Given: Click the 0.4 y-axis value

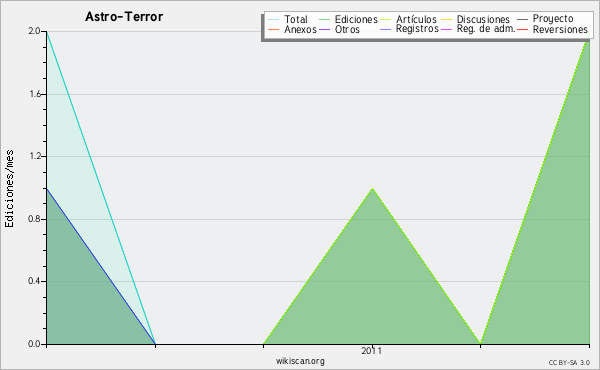Looking at the screenshot, I should [34, 281].
